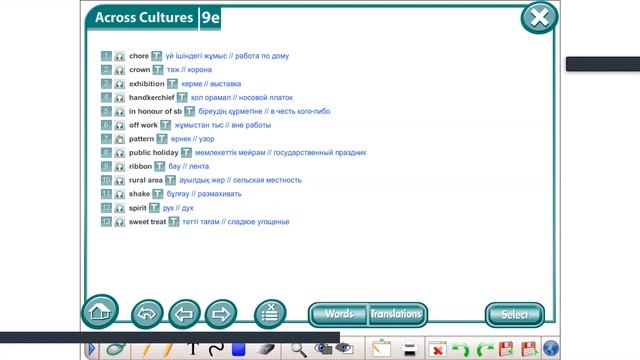The image size is (640, 360).
Task: Select the eraser tool in bottom toolbar
Action: pyautogui.click(x=265, y=349)
